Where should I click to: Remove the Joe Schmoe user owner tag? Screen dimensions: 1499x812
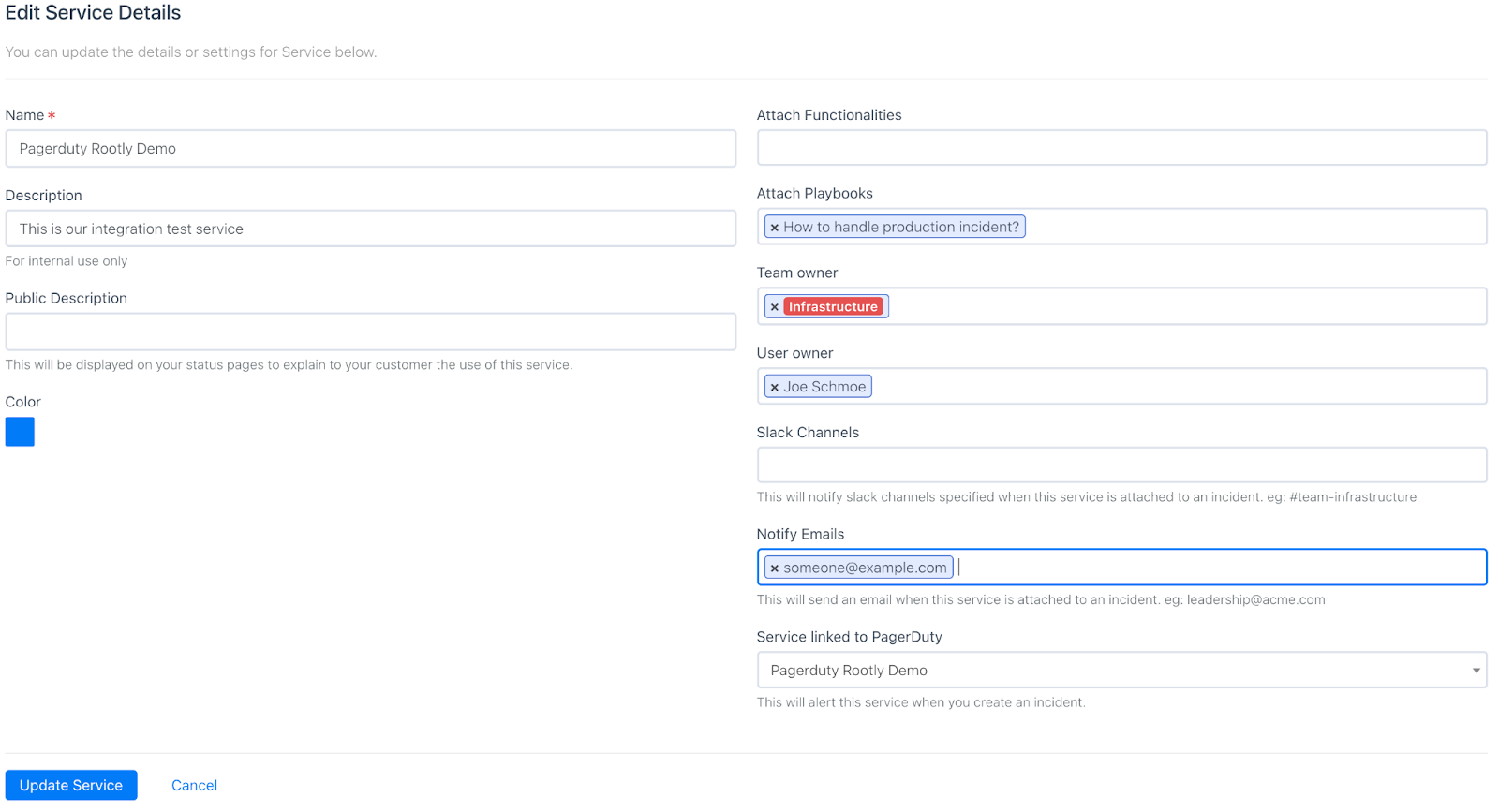pyautogui.click(x=775, y=387)
